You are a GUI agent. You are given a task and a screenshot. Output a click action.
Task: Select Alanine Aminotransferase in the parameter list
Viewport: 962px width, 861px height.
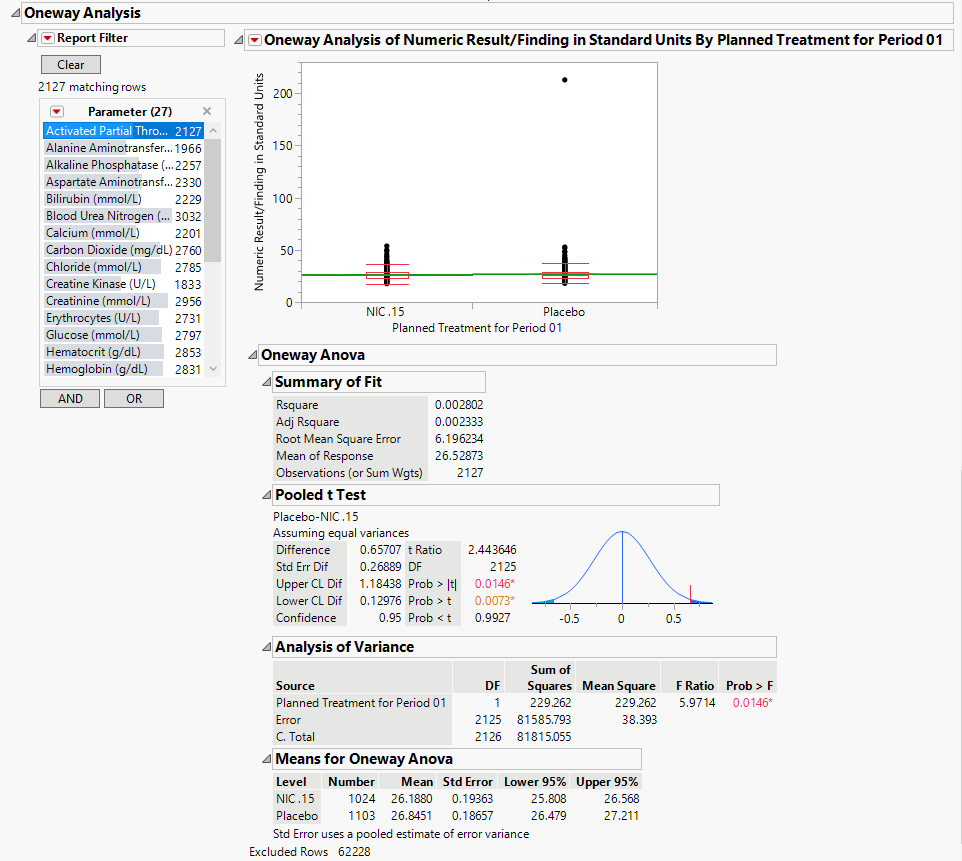click(x=110, y=148)
